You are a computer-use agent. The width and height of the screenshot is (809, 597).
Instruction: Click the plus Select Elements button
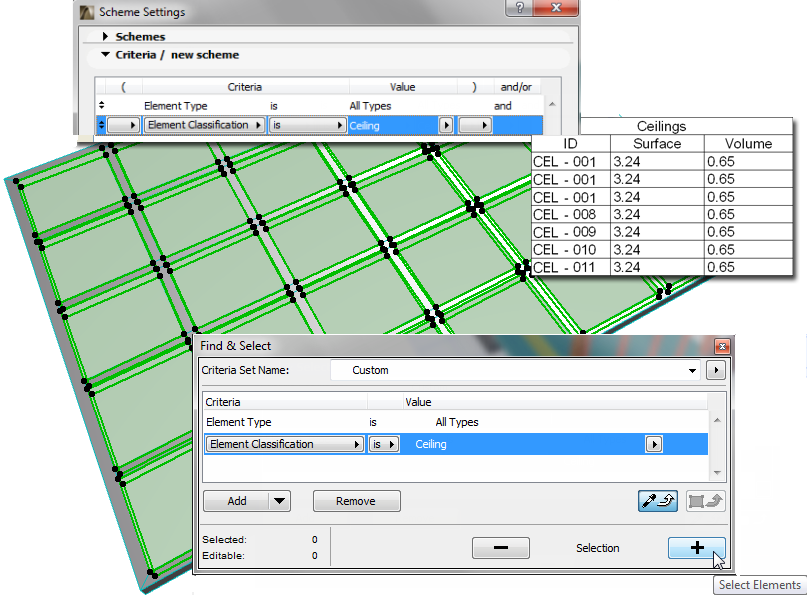[697, 548]
